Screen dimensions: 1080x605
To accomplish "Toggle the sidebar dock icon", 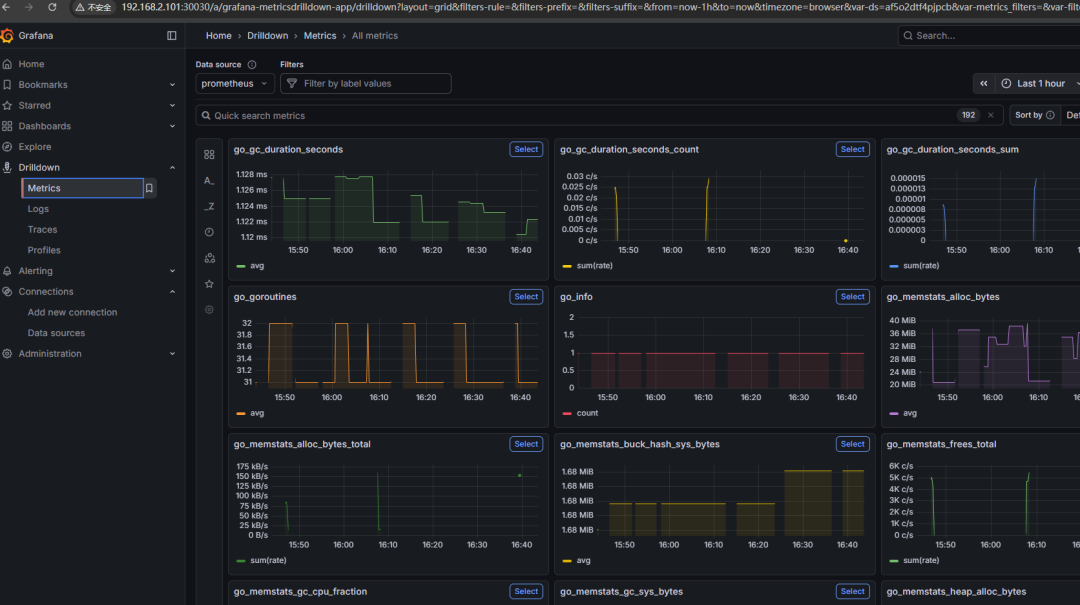I will pos(172,36).
